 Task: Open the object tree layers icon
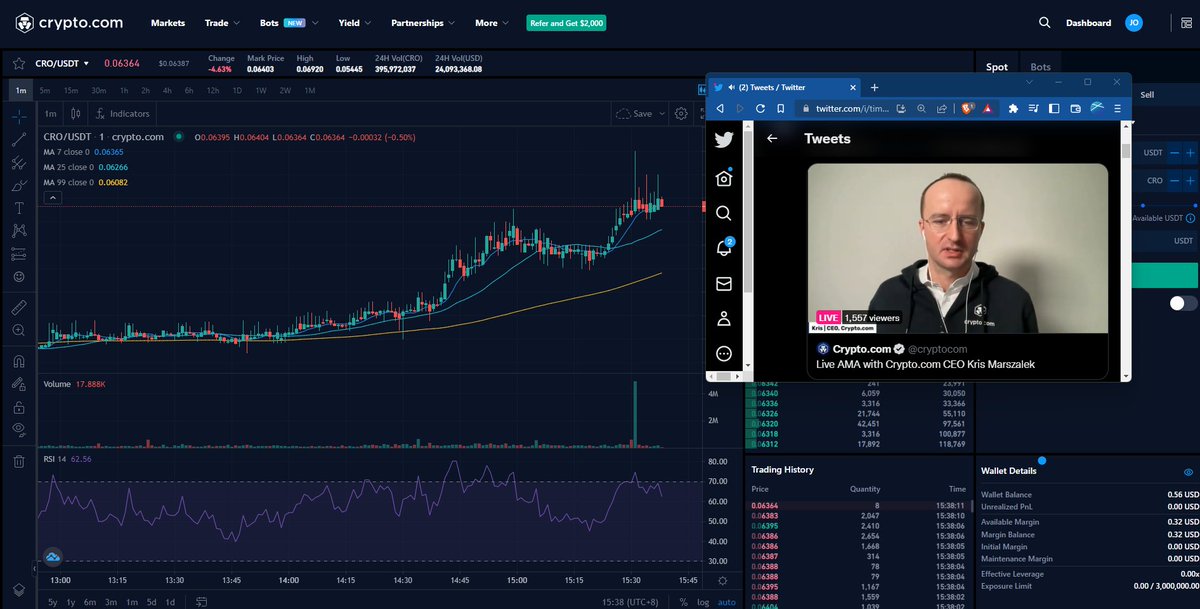[x=18, y=588]
